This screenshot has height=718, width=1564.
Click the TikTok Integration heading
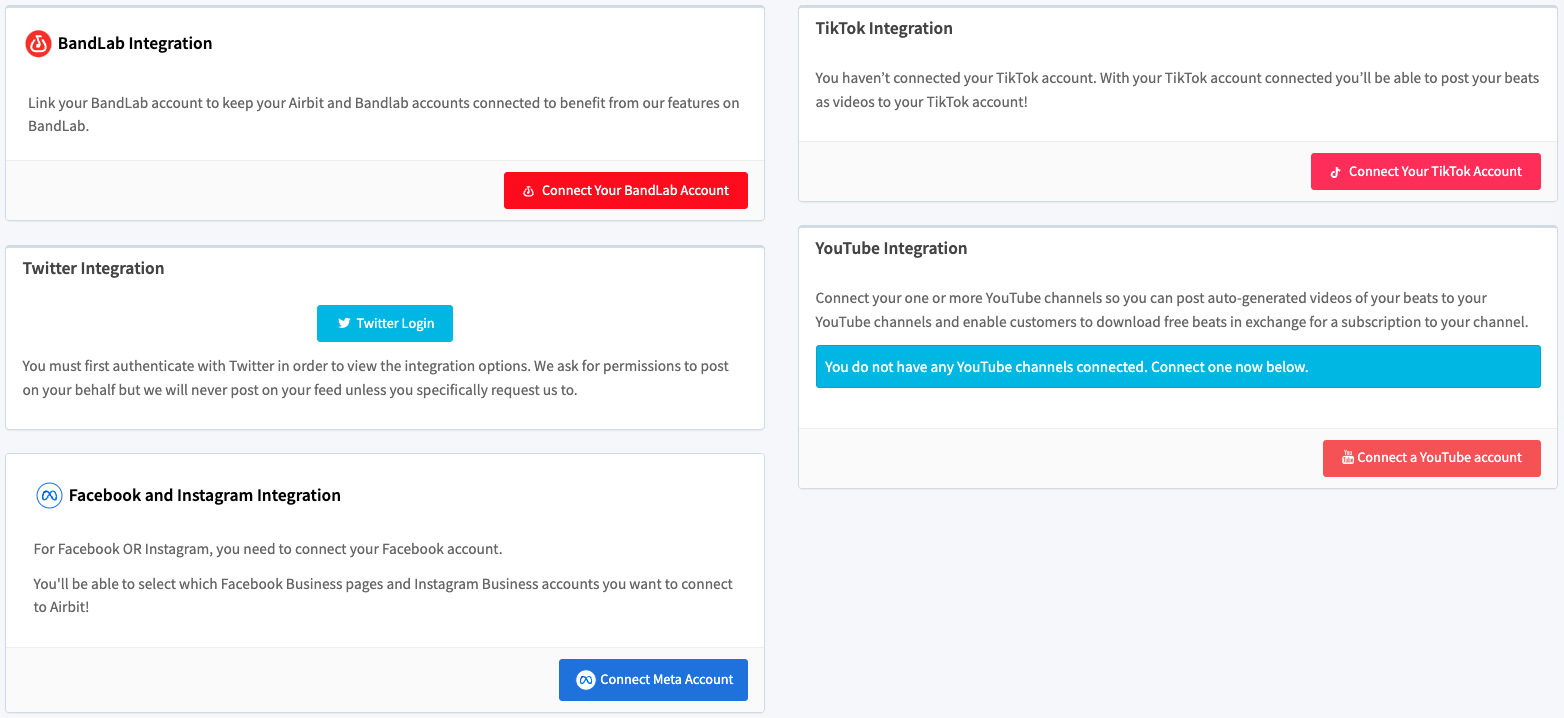pyautogui.click(x=884, y=29)
